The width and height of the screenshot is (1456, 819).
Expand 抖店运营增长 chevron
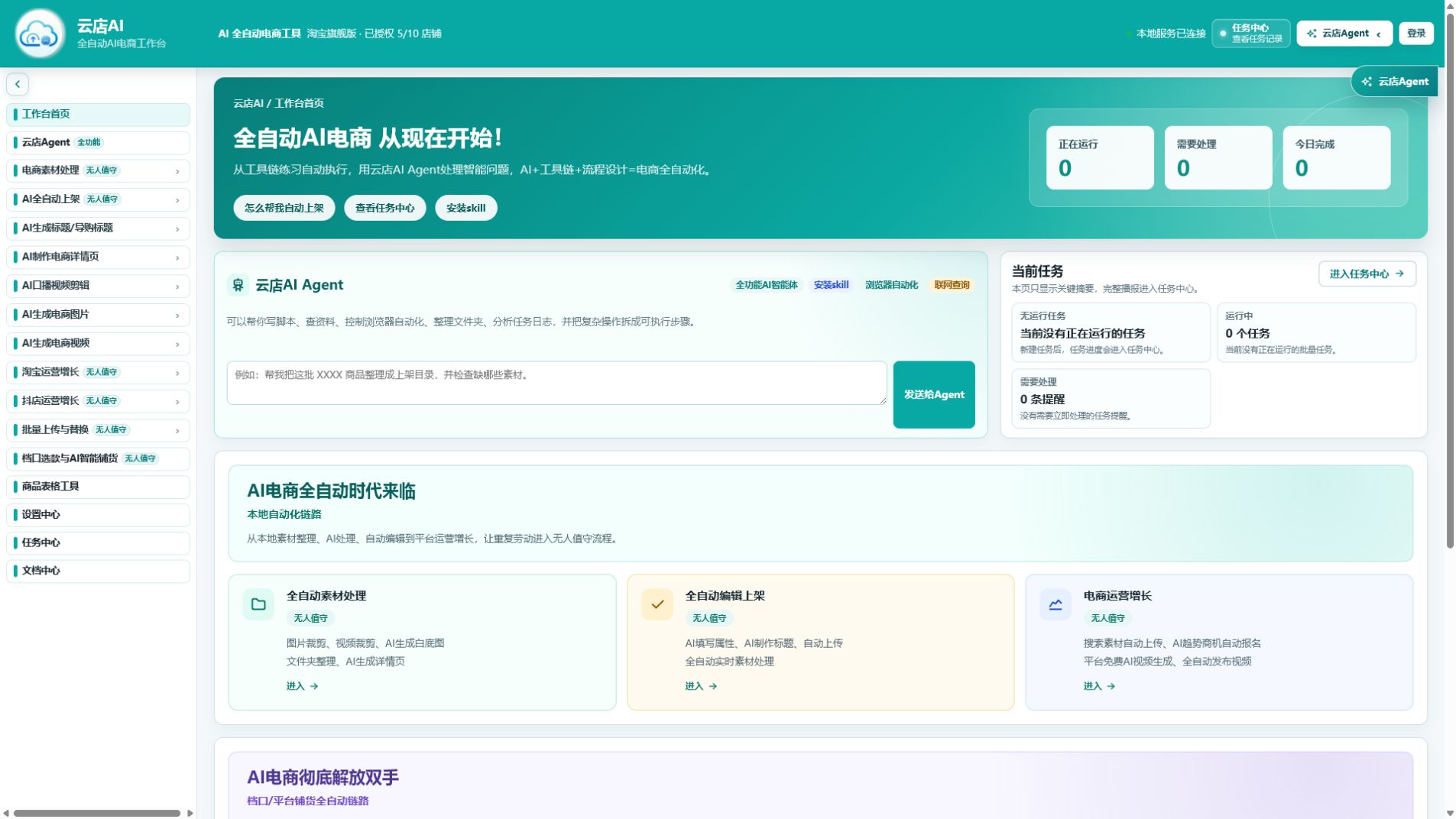(x=177, y=402)
